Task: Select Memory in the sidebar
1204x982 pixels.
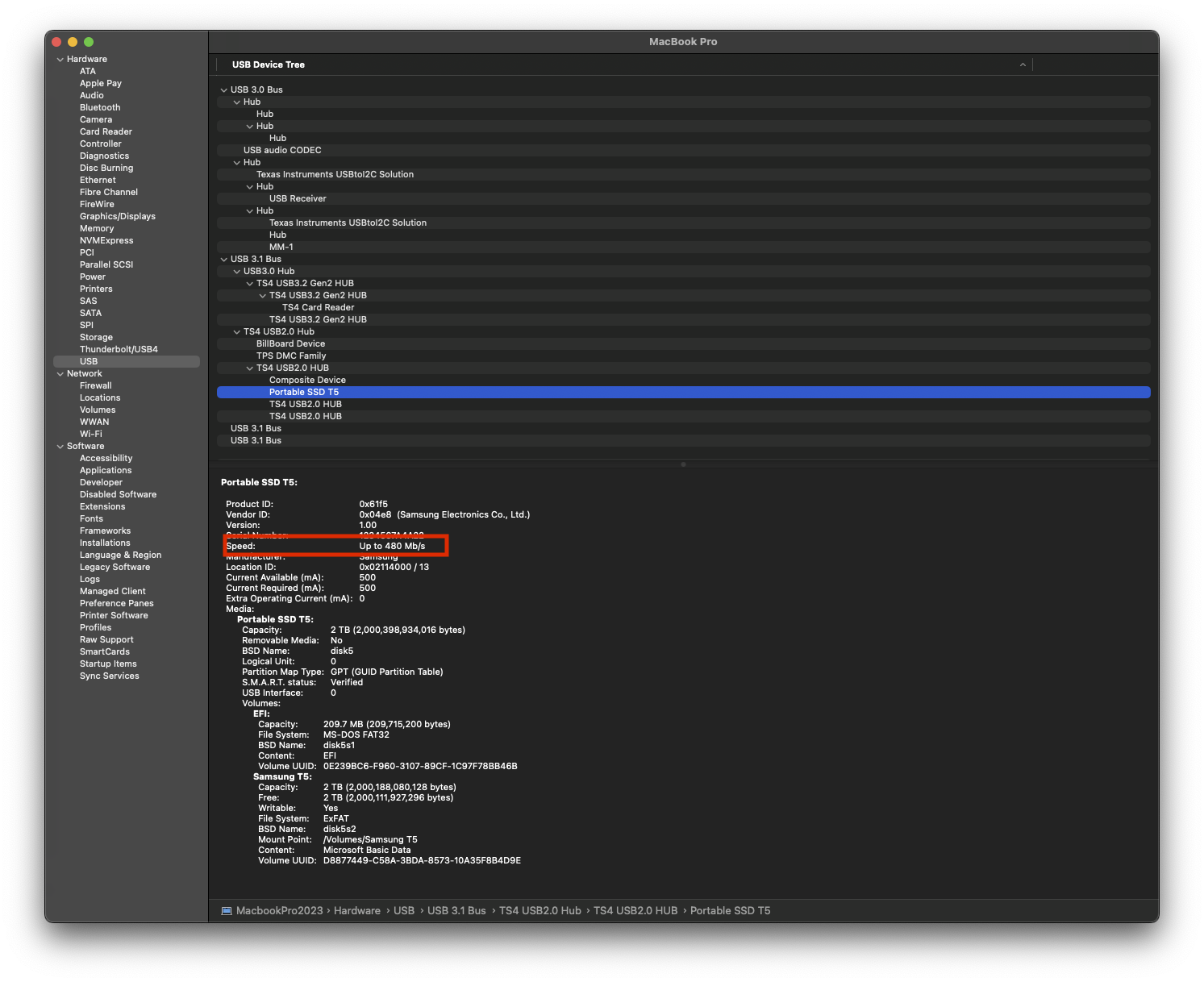Action: 97,228
